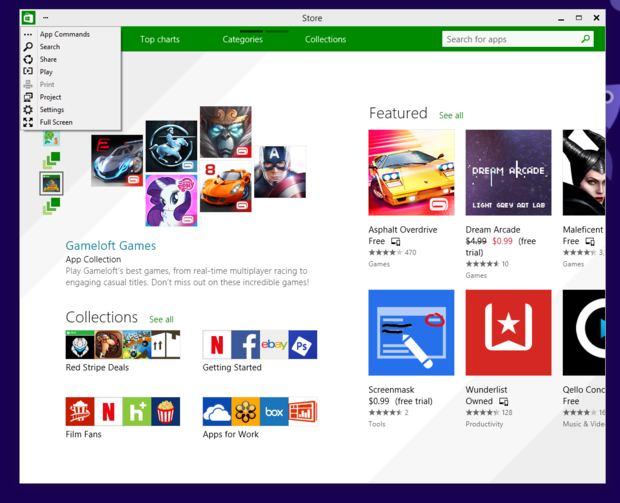
Task: Open the Collections tab
Action: pos(325,39)
